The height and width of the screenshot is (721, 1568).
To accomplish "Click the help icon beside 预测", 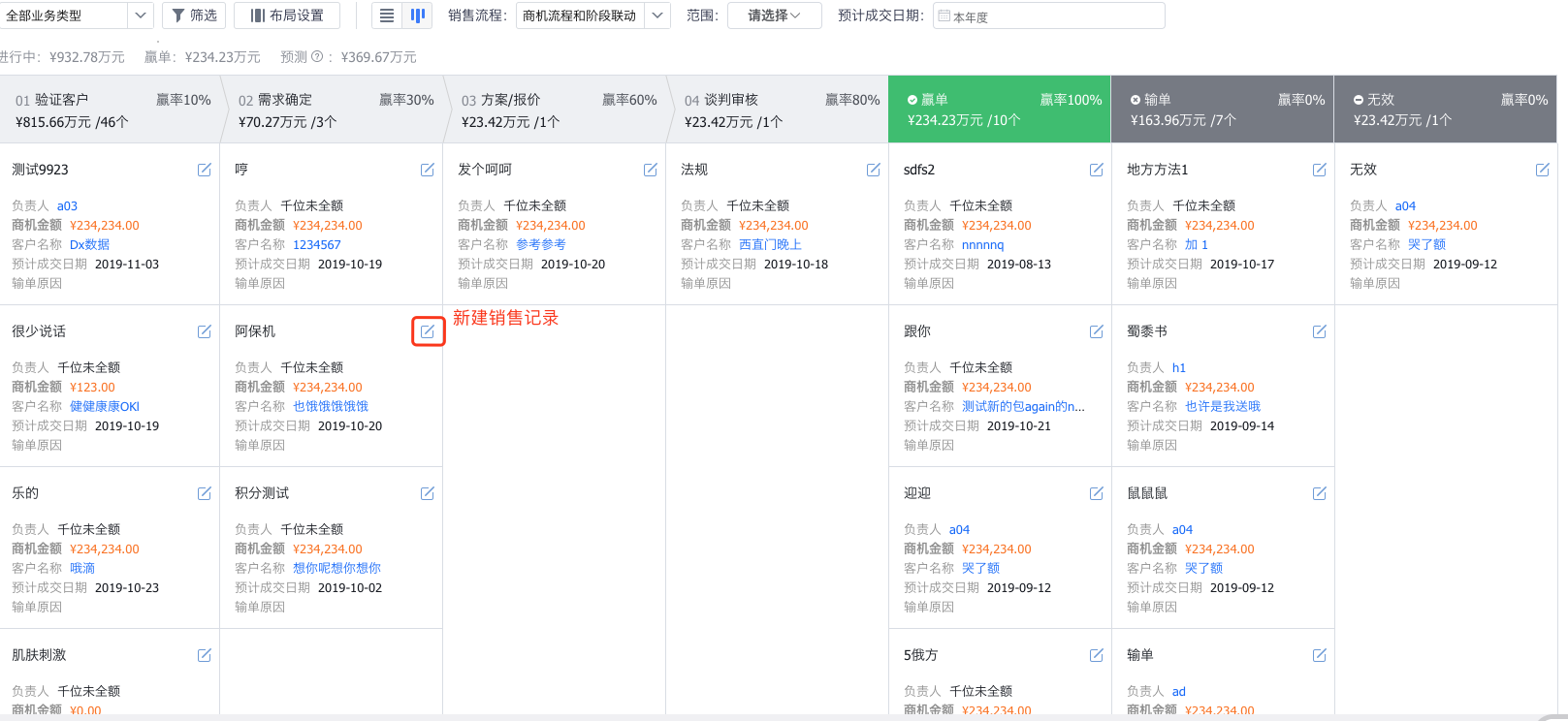I will 317,57.
